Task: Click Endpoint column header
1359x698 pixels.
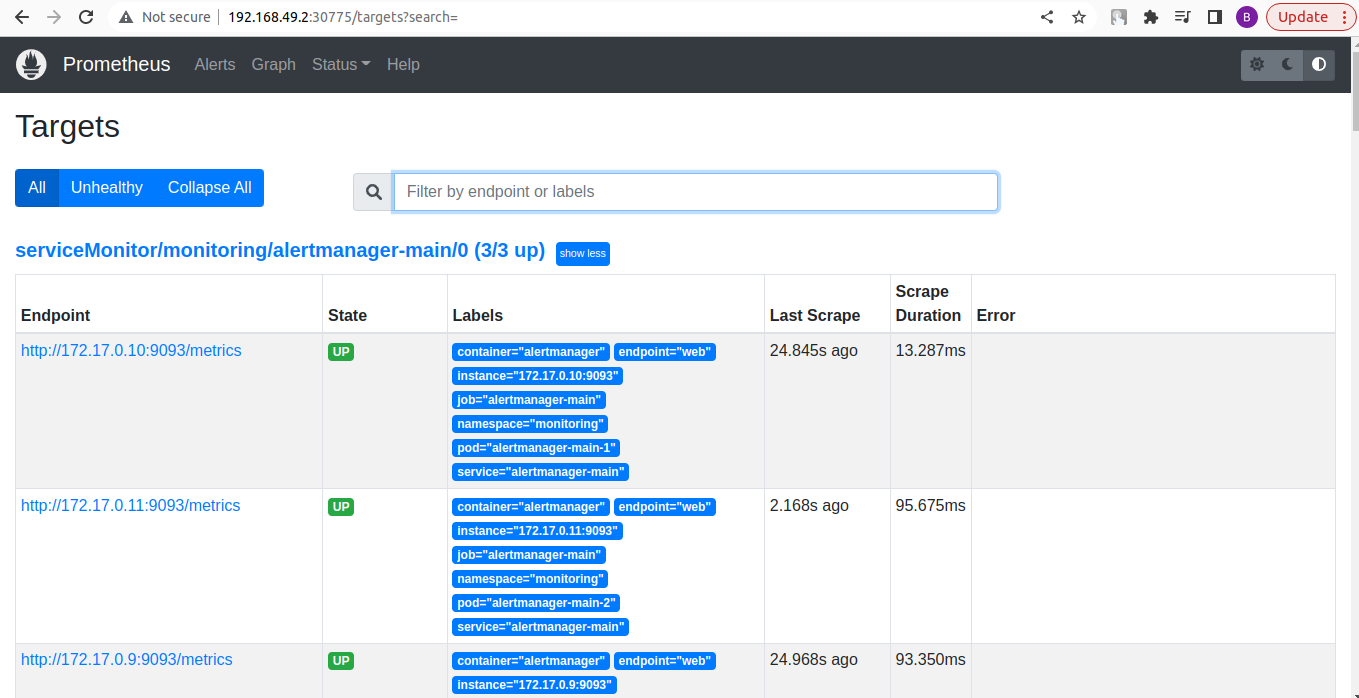Action: tap(56, 316)
